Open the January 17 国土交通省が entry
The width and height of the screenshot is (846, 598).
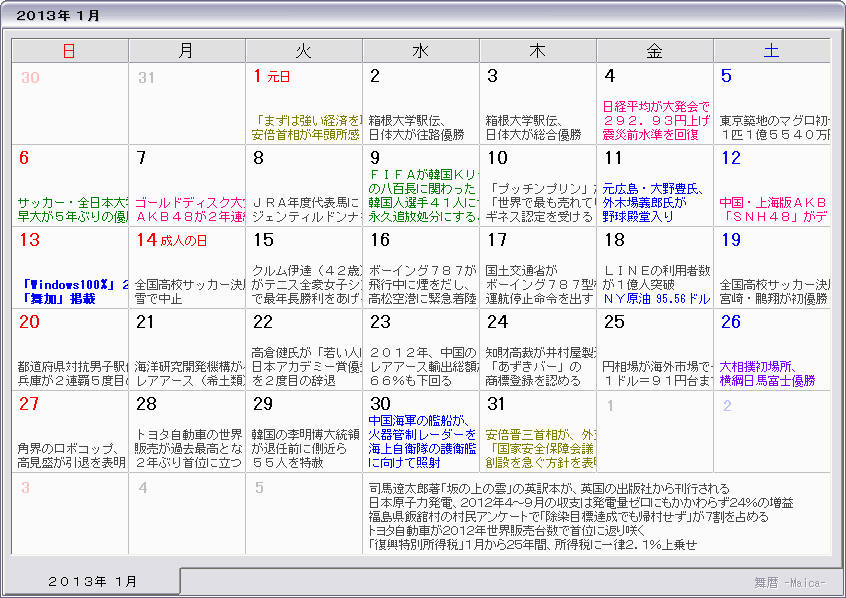coord(541,285)
